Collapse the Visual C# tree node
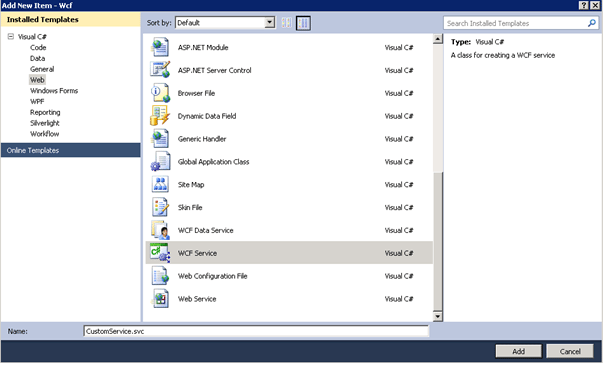The width and height of the screenshot is (606, 365). click(x=11, y=36)
